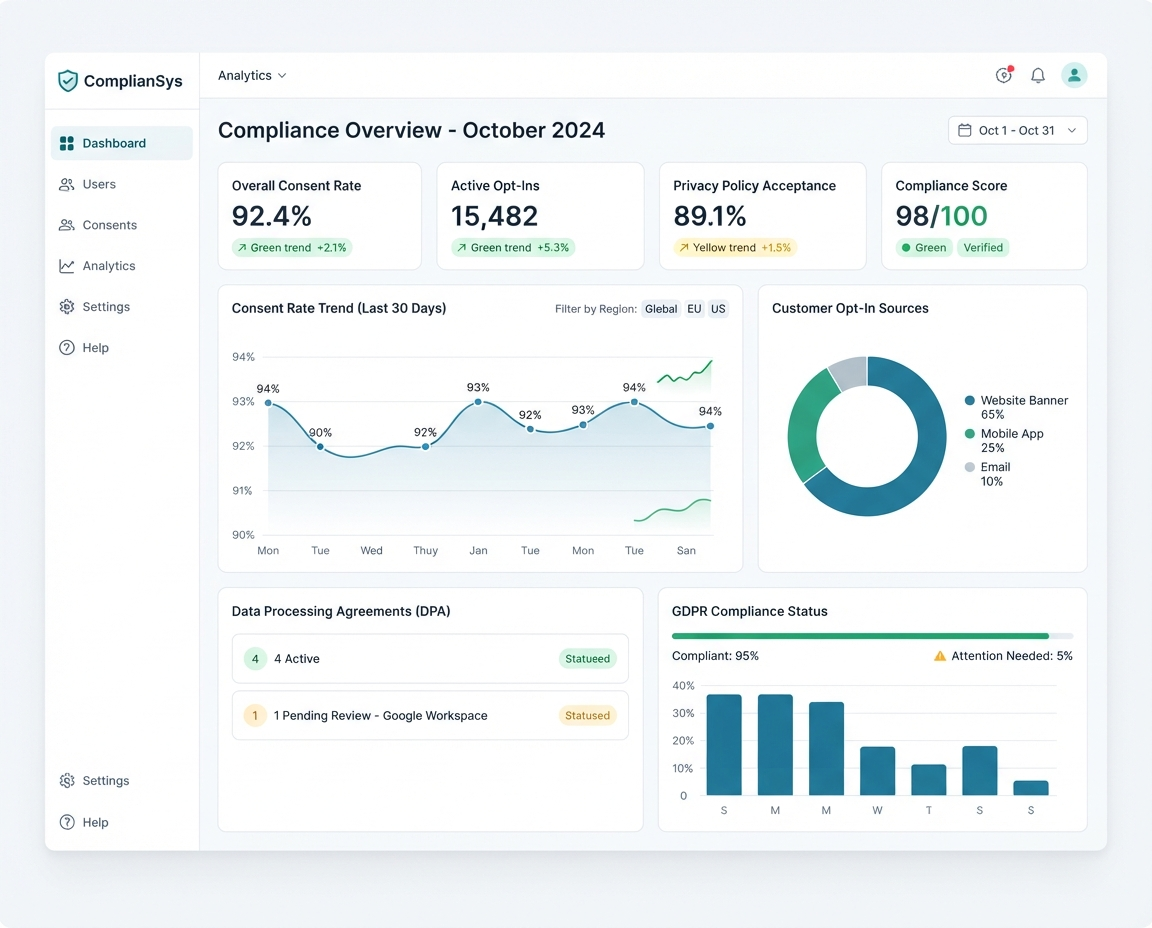1152x928 pixels.
Task: Click the upper Settings gear icon
Action: pos(67,306)
